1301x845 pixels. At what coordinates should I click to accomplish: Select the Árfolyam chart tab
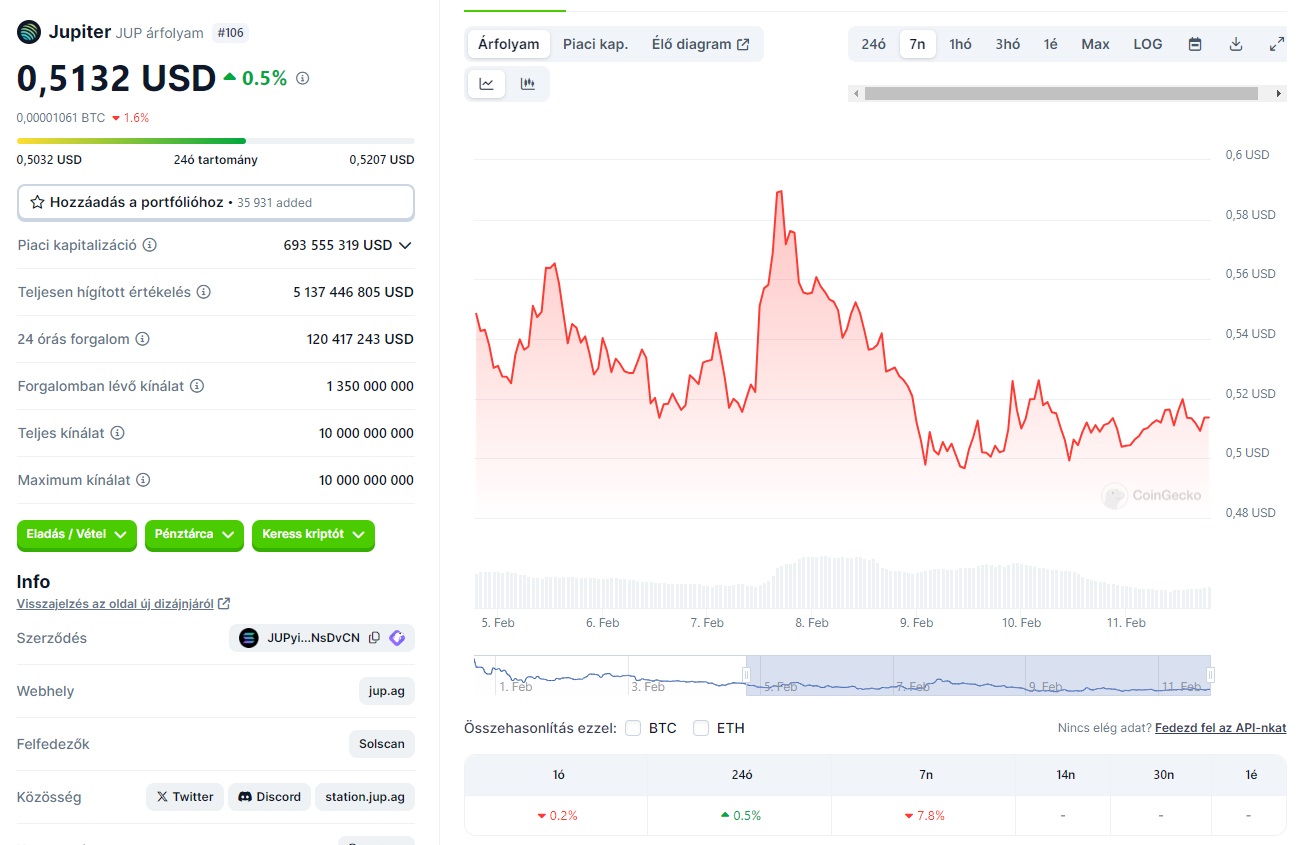pyautogui.click(x=509, y=44)
